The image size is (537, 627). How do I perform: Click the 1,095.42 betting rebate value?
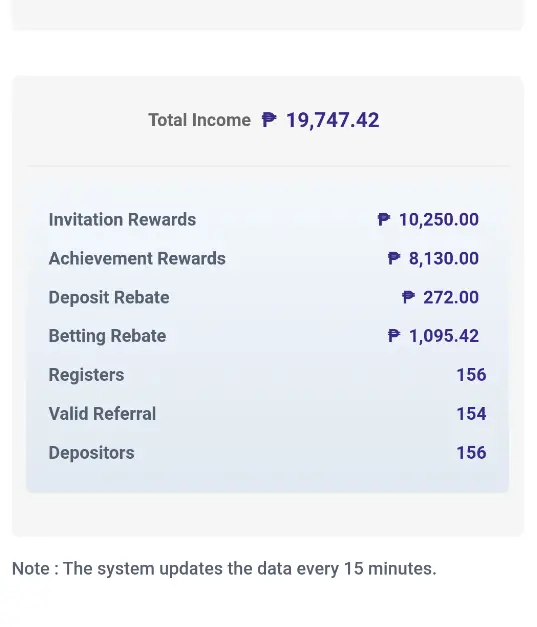click(x=443, y=336)
